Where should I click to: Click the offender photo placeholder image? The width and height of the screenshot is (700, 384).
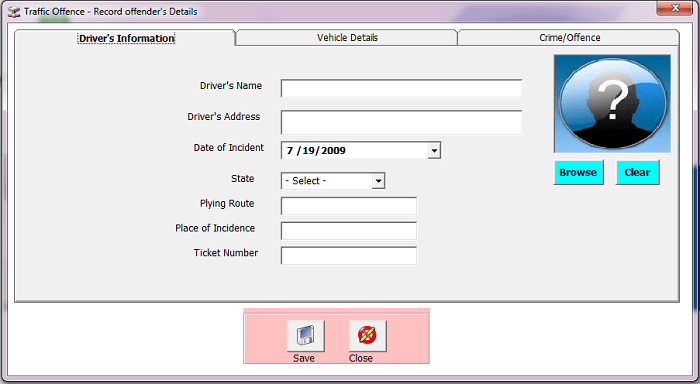(x=612, y=104)
